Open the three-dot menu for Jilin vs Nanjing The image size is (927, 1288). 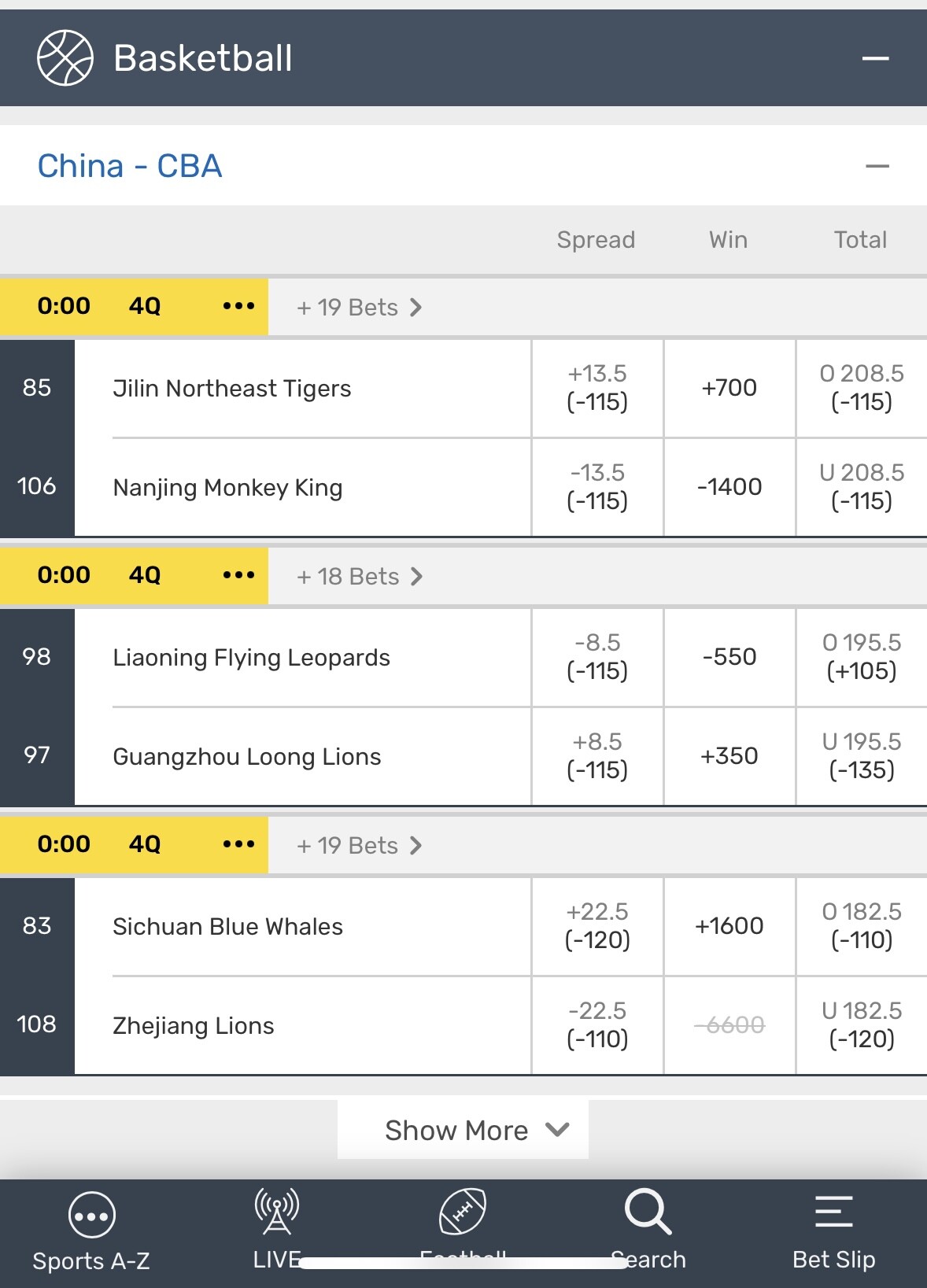click(238, 306)
